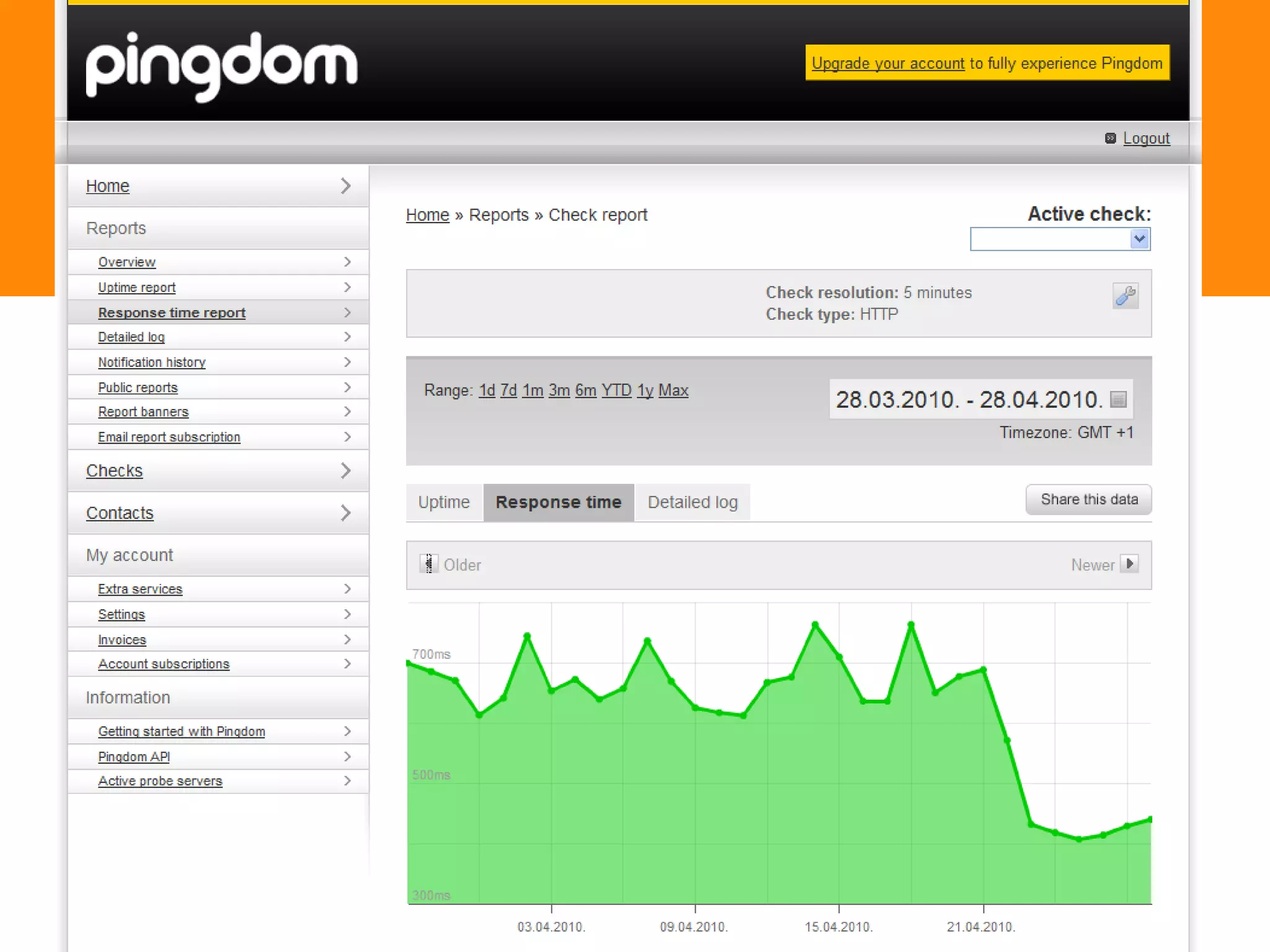Click Newer to view later data
The height and width of the screenshot is (952, 1270).
(x=1093, y=565)
